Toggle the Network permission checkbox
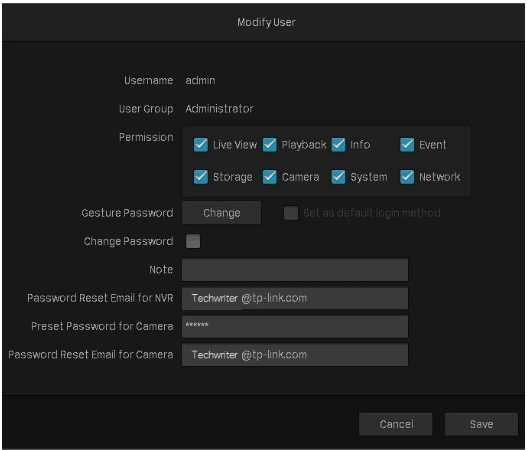Image resolution: width=527 pixels, height=450 pixels. click(407, 177)
